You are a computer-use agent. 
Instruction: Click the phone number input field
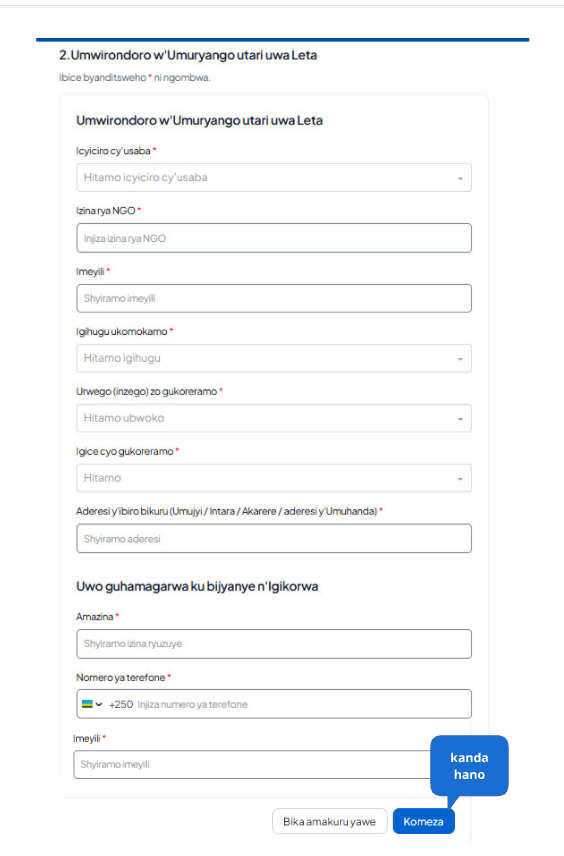pyautogui.click(x=302, y=704)
